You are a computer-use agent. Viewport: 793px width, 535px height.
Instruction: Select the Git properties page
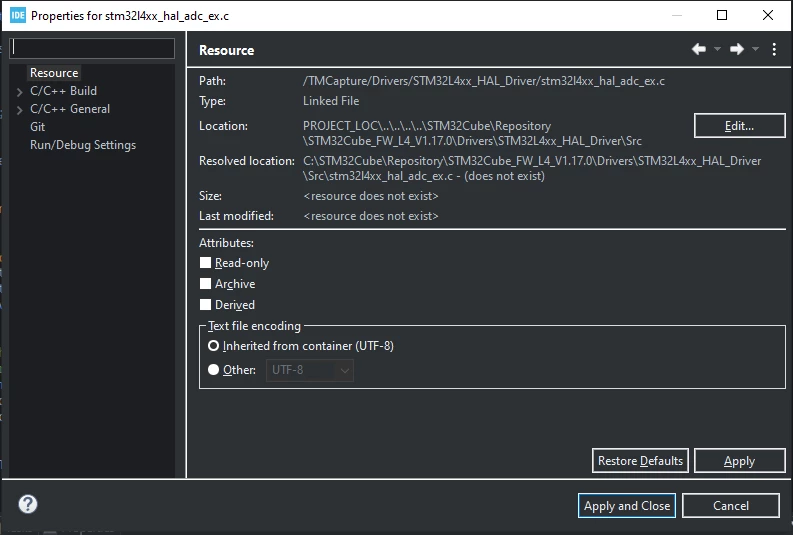tap(37, 127)
